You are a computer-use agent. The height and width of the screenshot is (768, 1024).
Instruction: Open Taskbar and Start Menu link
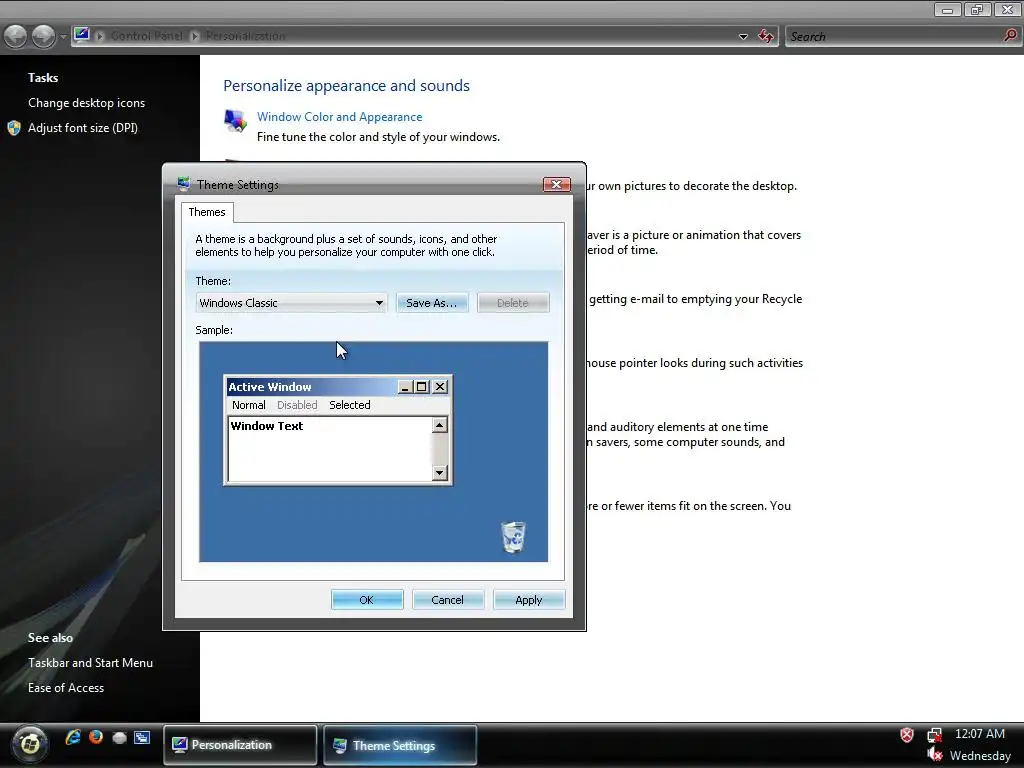(x=90, y=663)
